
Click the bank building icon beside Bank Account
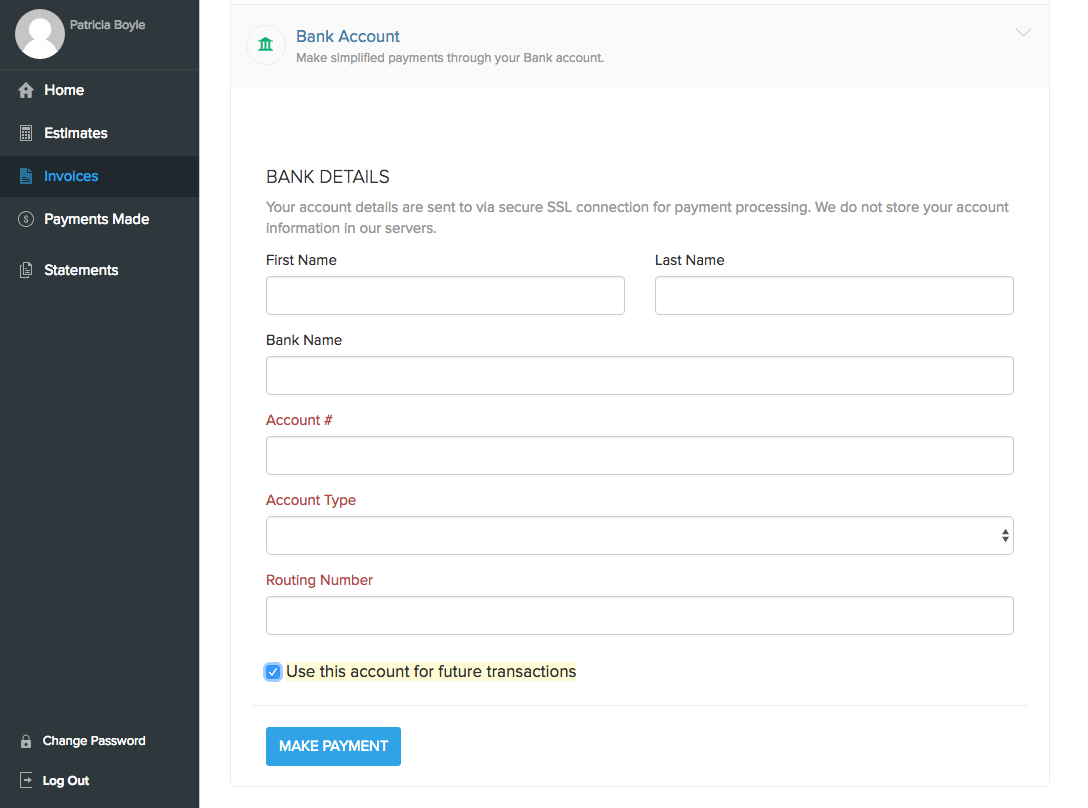[x=265, y=45]
